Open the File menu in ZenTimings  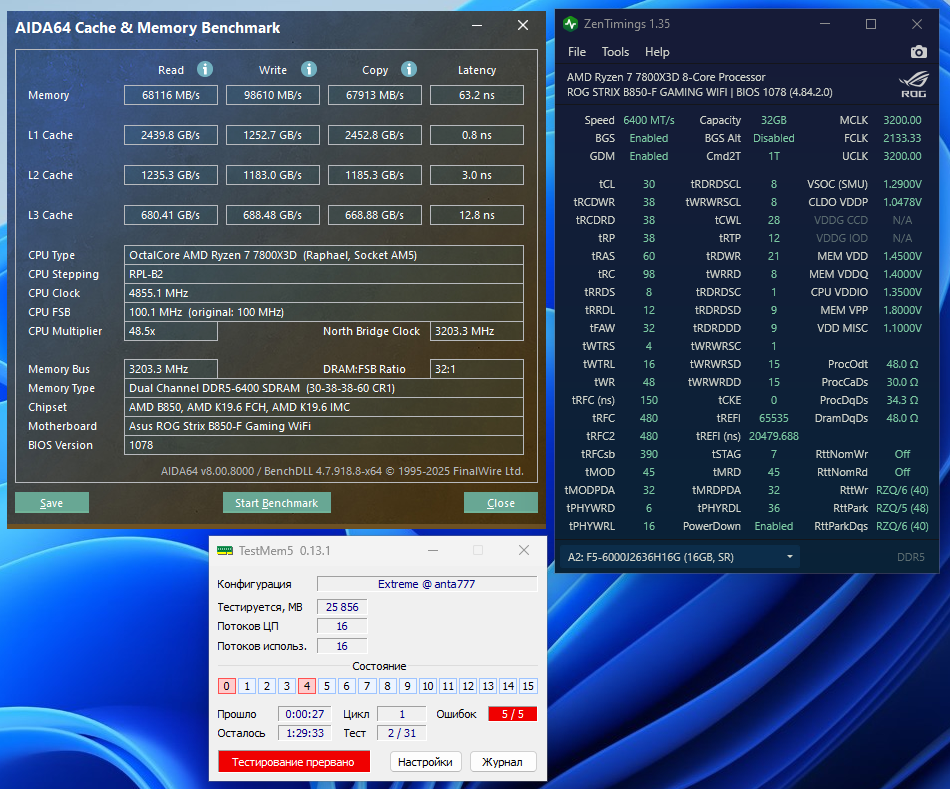pos(577,52)
